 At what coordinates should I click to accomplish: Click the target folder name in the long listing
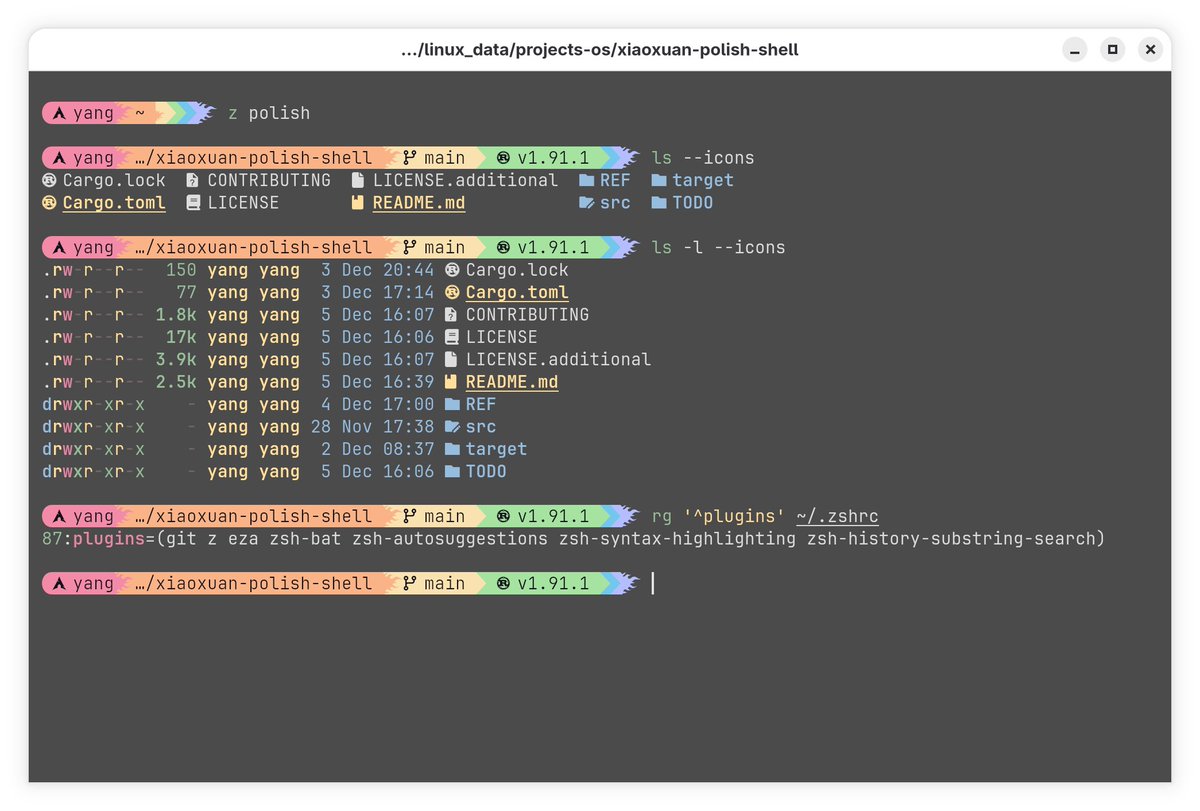point(496,450)
